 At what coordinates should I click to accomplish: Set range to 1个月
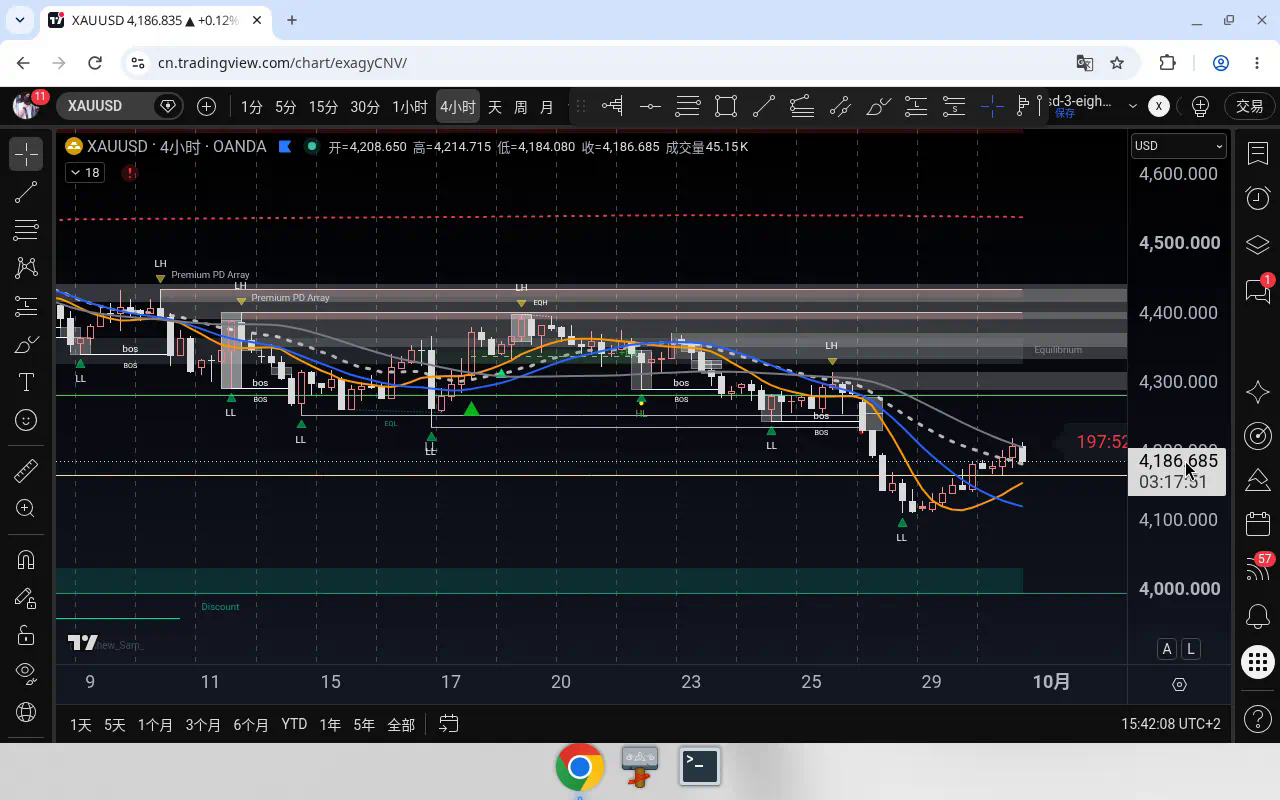(x=155, y=724)
